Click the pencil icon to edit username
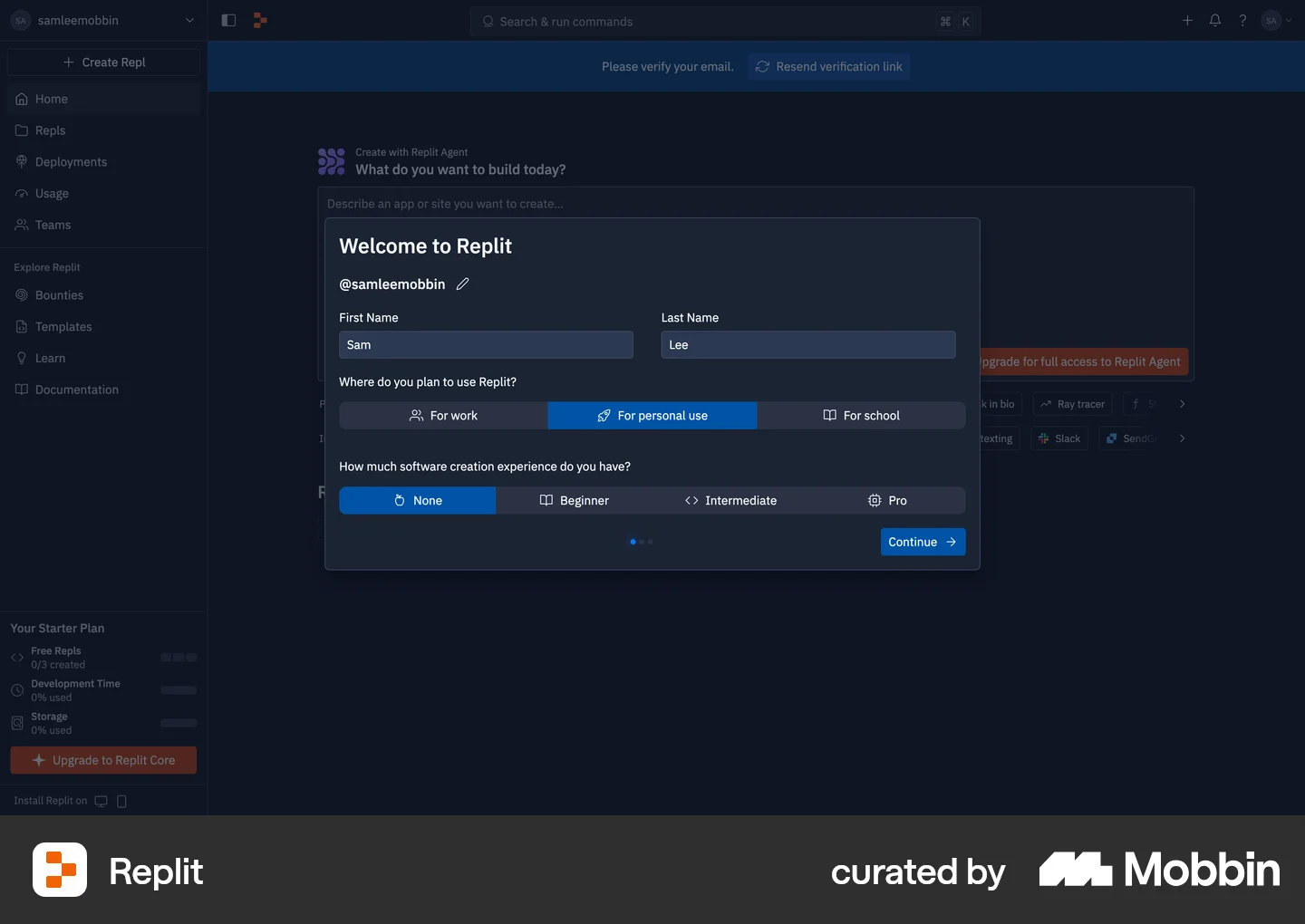Viewport: 1305px width, 924px height. 462,284
